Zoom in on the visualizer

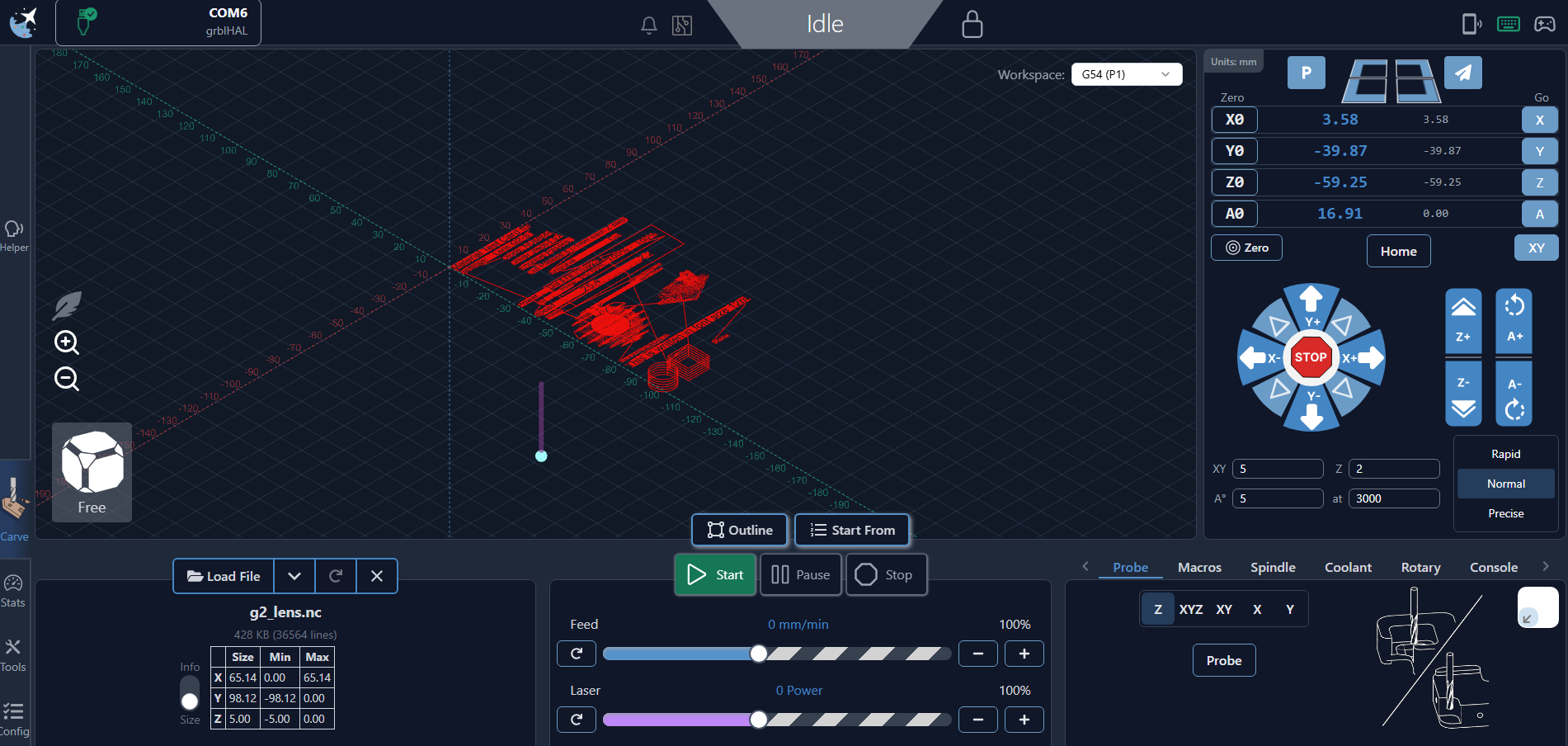pyautogui.click(x=67, y=342)
